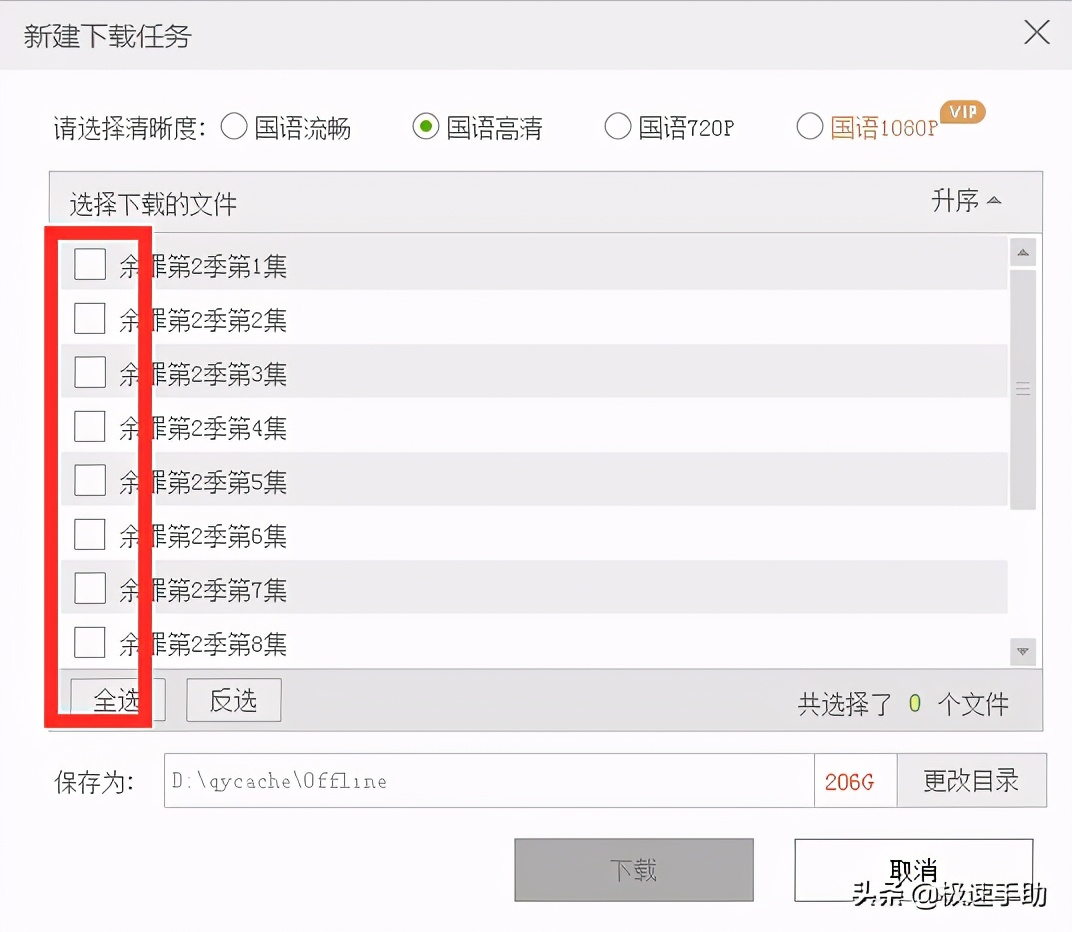
Task: Toggle the checkbox for 余罪第2季第6集
Action: [89, 534]
